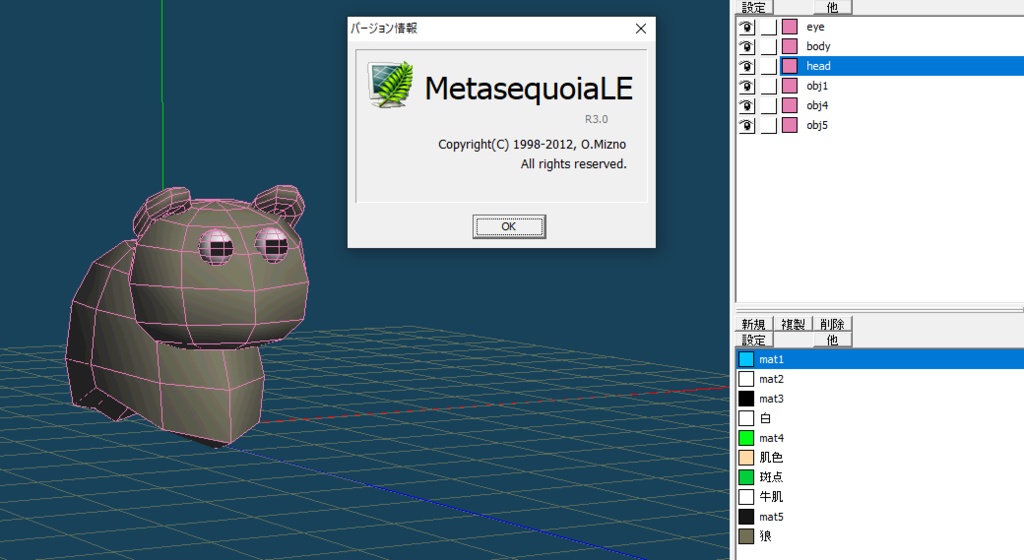This screenshot has height=560, width=1024.
Task: Open material panel 他 button
Action: pyautogui.click(x=832, y=339)
